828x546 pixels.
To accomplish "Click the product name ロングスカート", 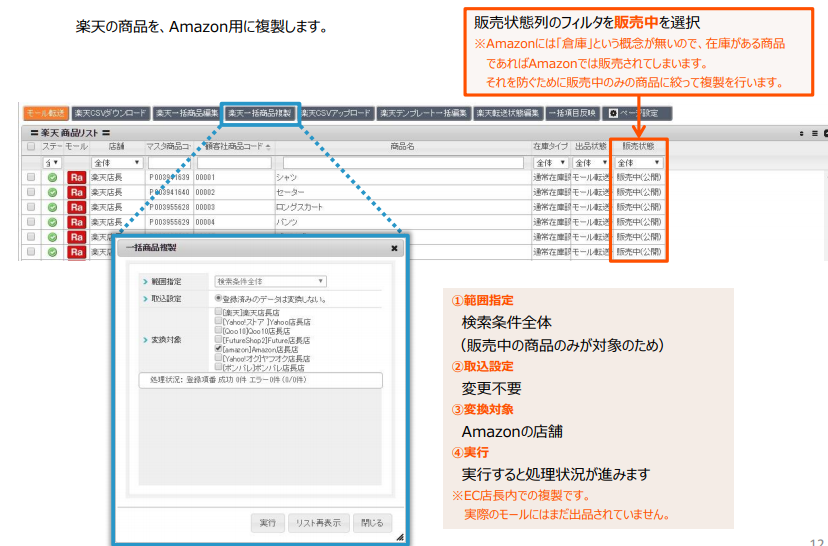I will [300, 207].
